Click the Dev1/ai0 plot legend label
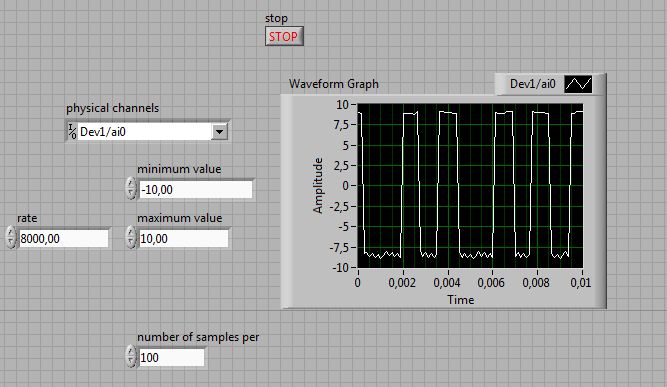The image size is (667, 387). pyautogui.click(x=533, y=84)
